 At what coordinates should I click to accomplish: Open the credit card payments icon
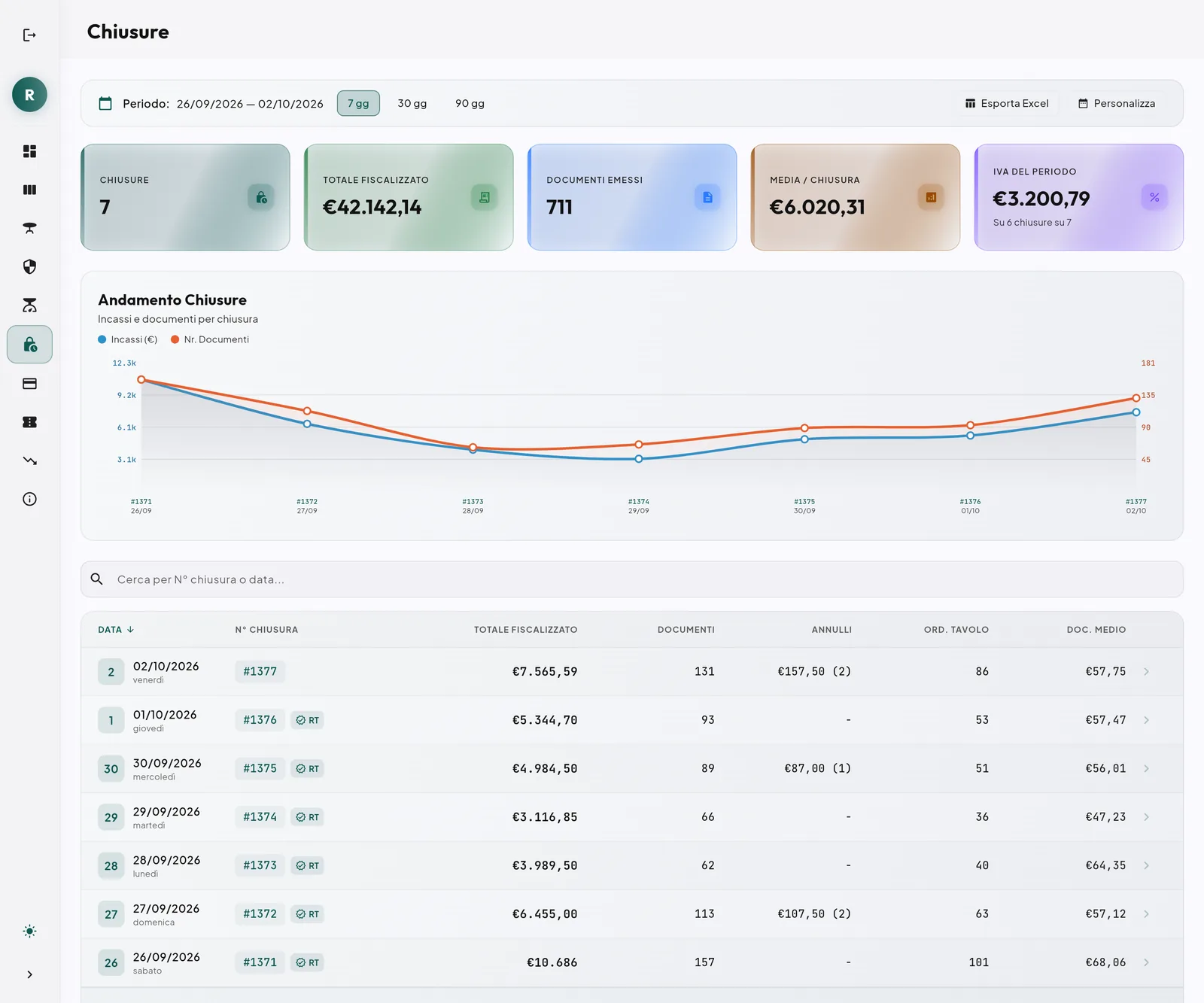29,384
